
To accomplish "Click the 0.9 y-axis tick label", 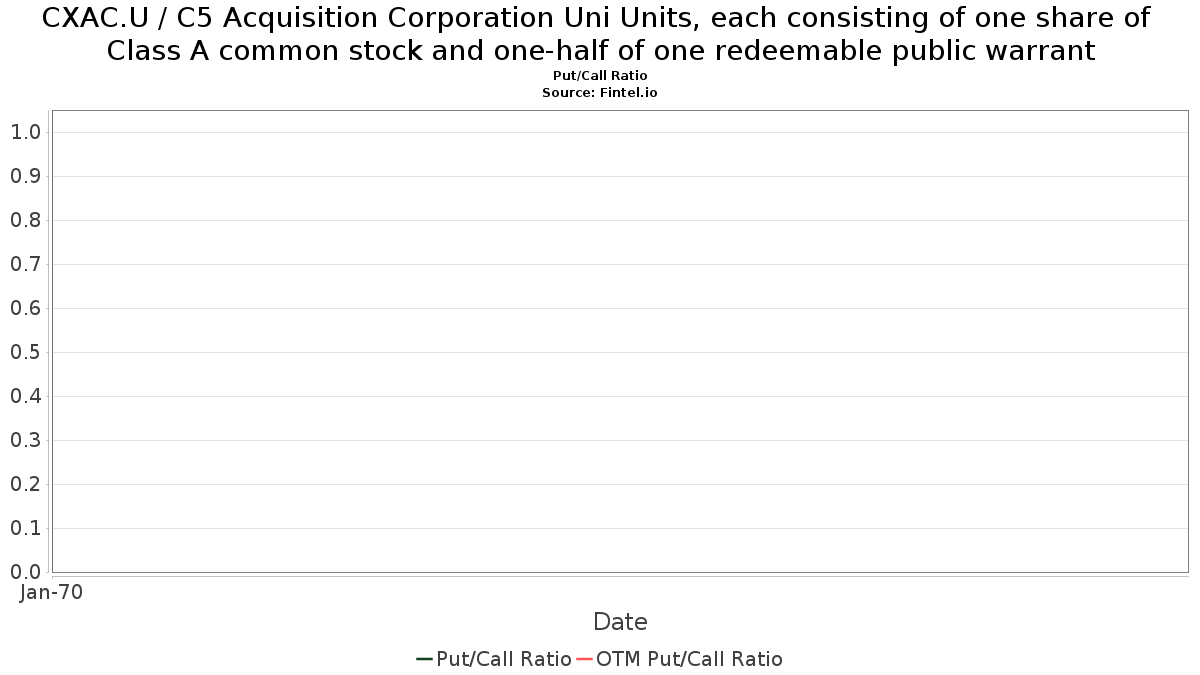I will (x=25, y=176).
